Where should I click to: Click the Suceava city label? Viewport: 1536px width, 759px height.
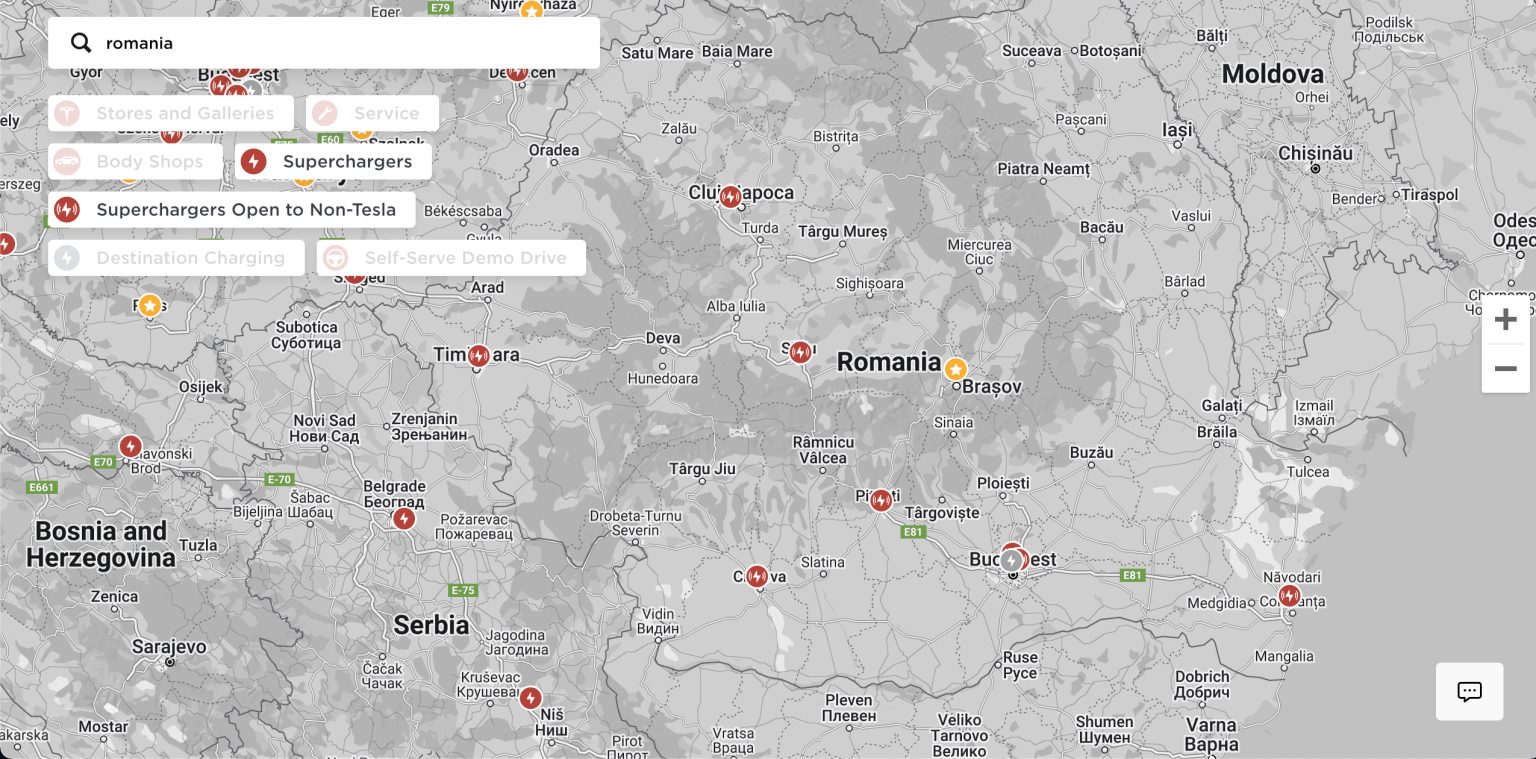[1031, 51]
